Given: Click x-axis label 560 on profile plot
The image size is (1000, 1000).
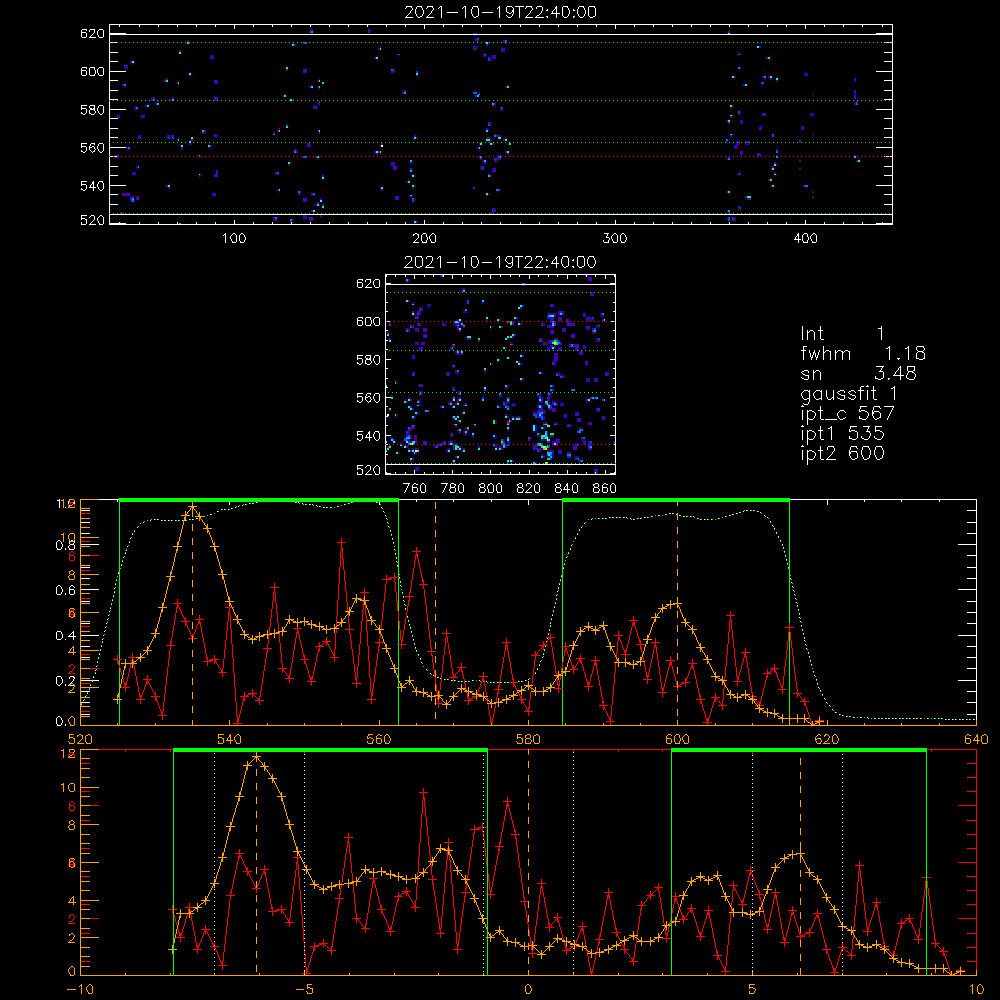Looking at the screenshot, I should click(x=379, y=739).
